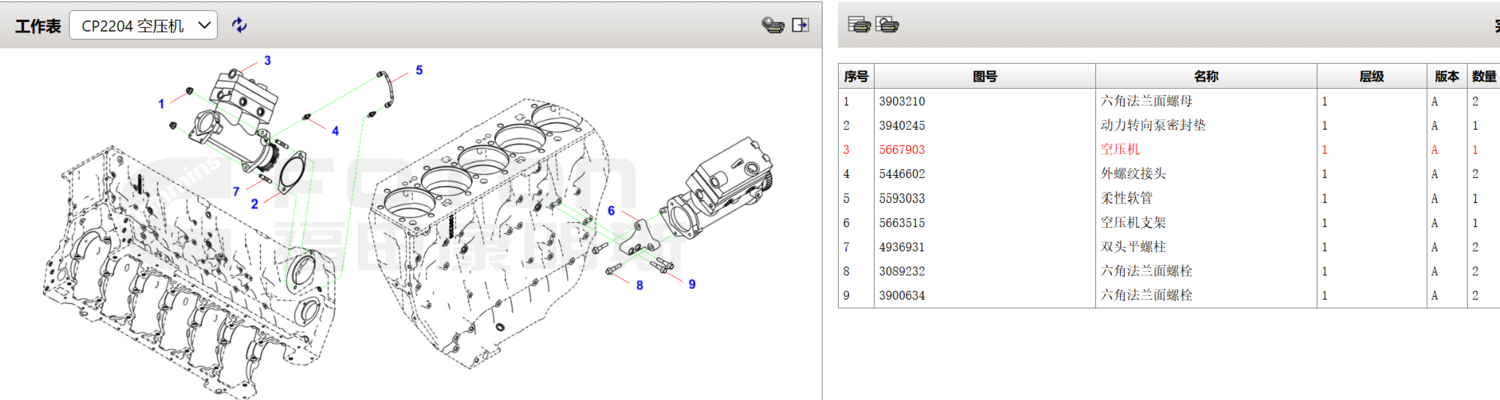
Task: Print parts list with picture icon
Action: point(886,25)
